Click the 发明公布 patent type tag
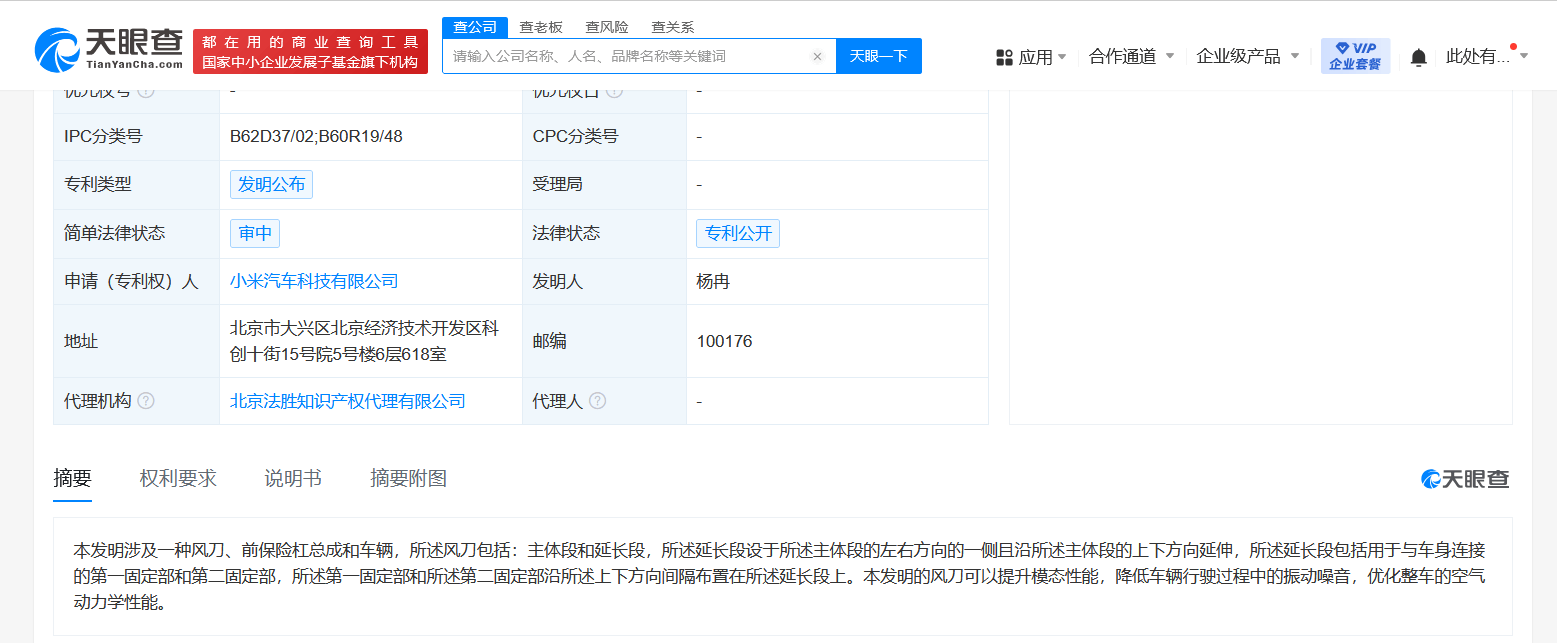 click(271, 184)
